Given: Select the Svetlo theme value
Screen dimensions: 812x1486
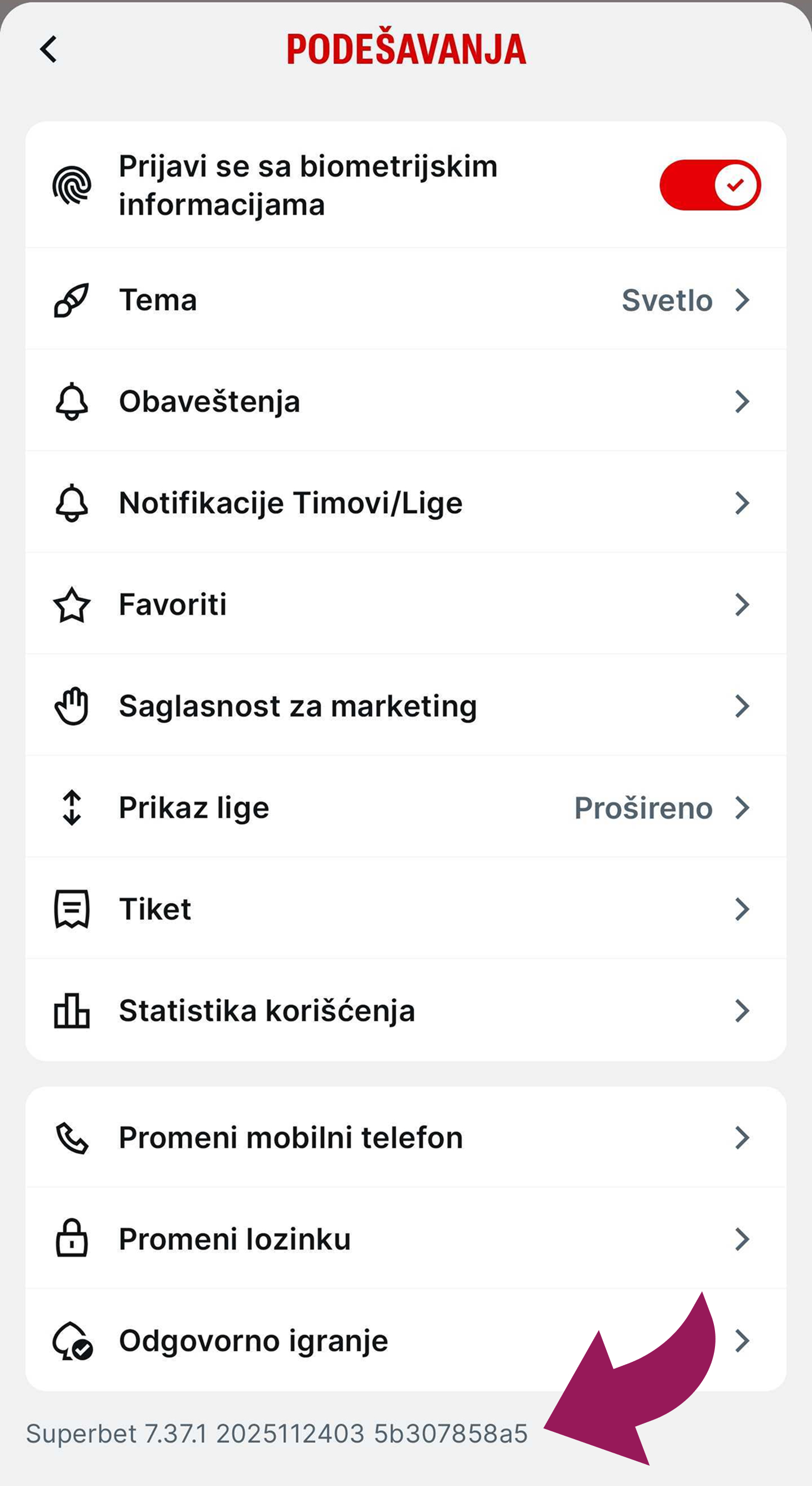Looking at the screenshot, I should click(x=667, y=301).
